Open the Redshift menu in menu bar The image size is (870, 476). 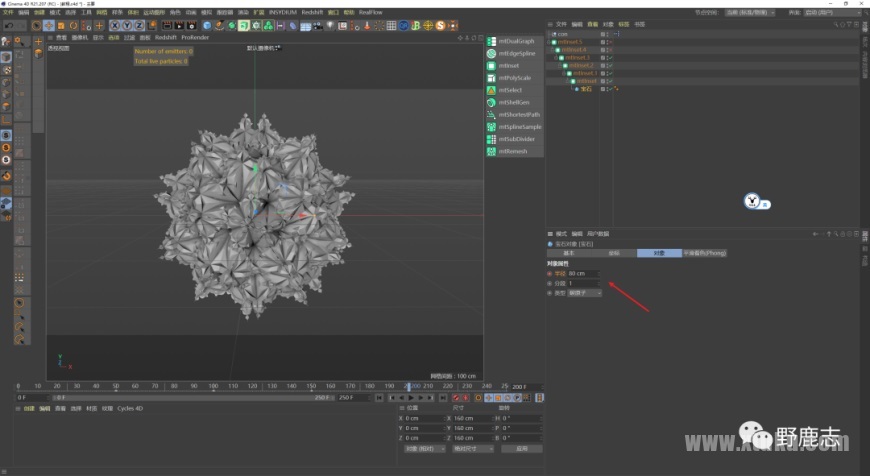pyautogui.click(x=312, y=12)
